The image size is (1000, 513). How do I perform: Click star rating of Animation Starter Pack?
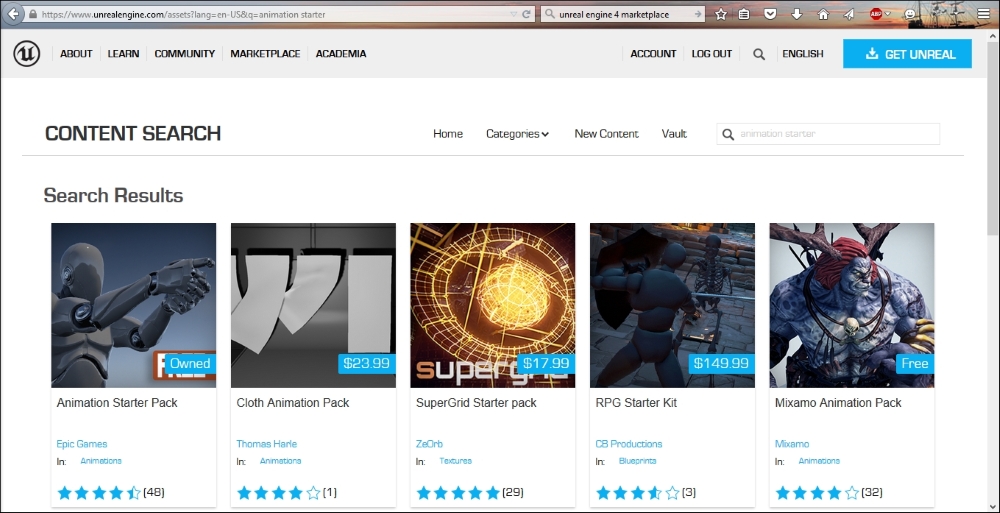(x=99, y=493)
